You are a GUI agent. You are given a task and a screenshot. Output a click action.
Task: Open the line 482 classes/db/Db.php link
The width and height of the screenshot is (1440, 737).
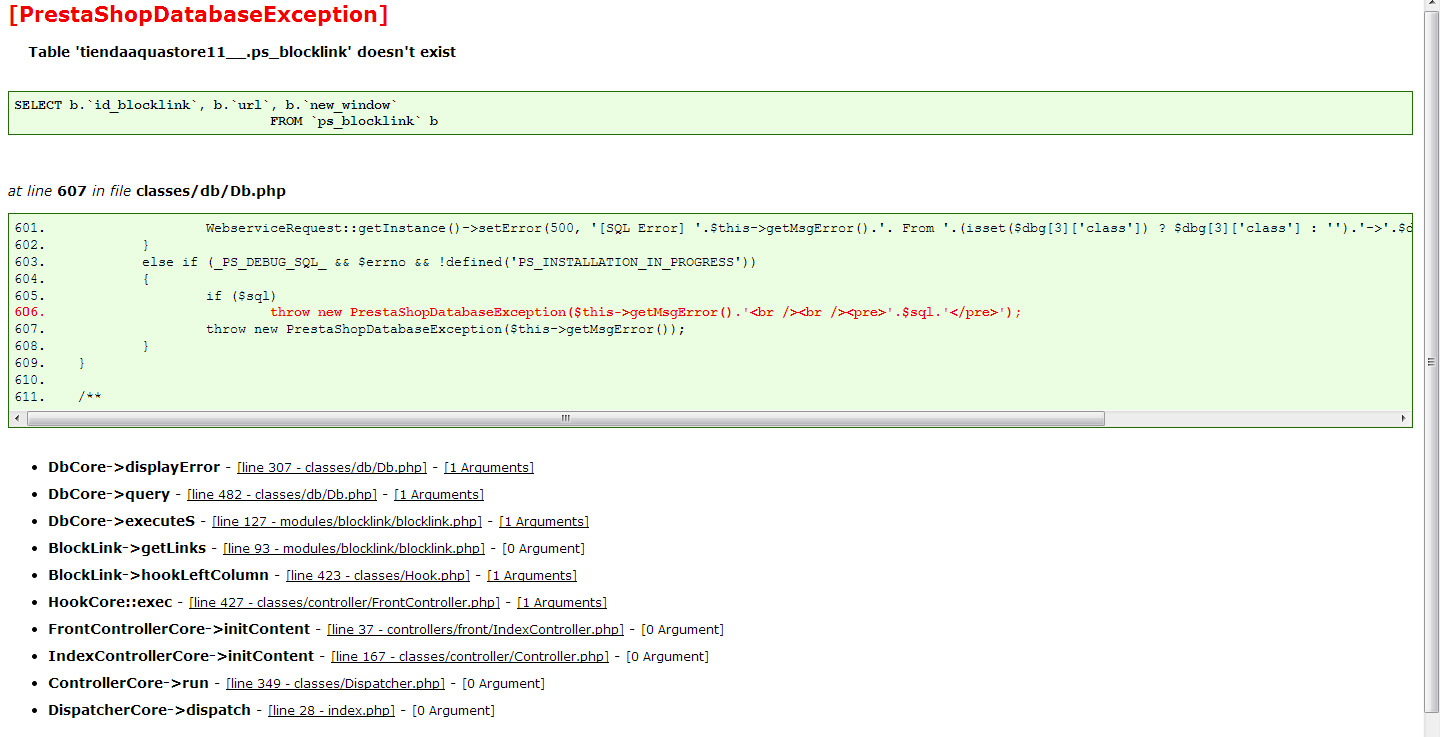point(282,495)
